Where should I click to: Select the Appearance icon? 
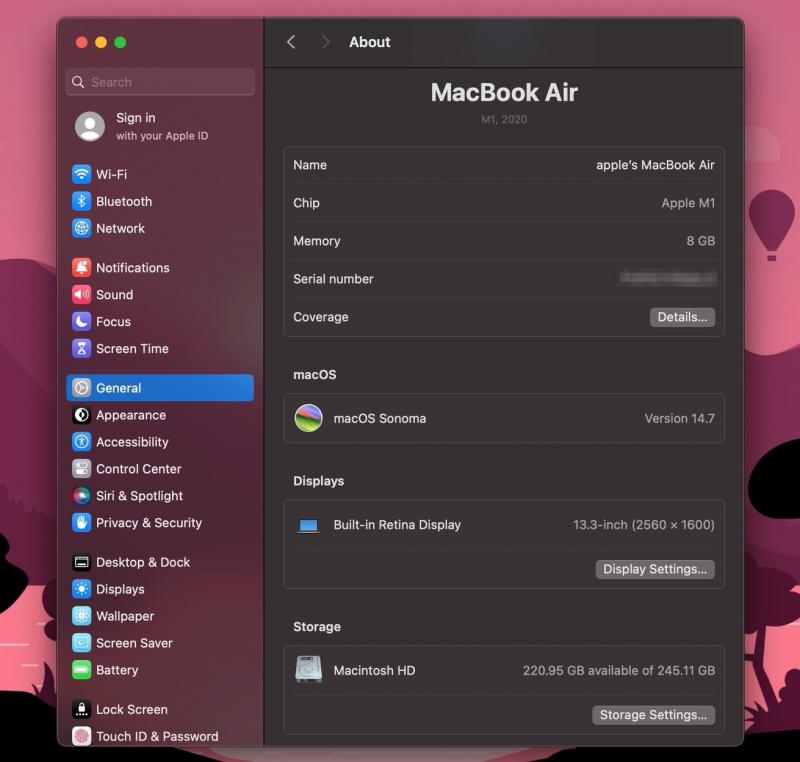81,415
